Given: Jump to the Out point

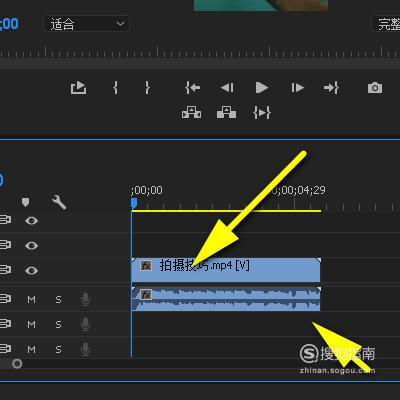Looking at the screenshot, I should click(331, 88).
